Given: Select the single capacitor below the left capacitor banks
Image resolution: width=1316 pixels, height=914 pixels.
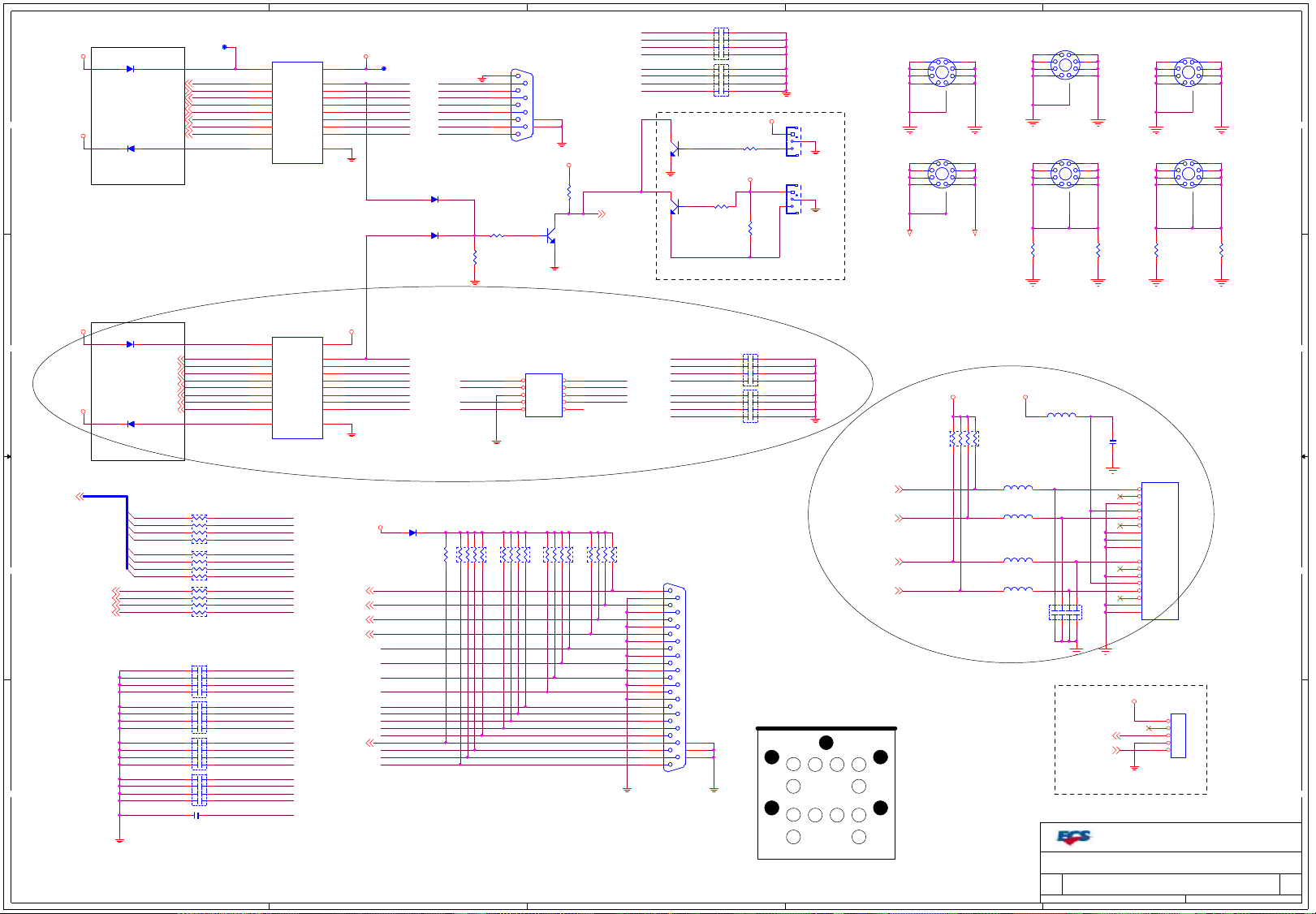Looking at the screenshot, I should coord(196,815).
